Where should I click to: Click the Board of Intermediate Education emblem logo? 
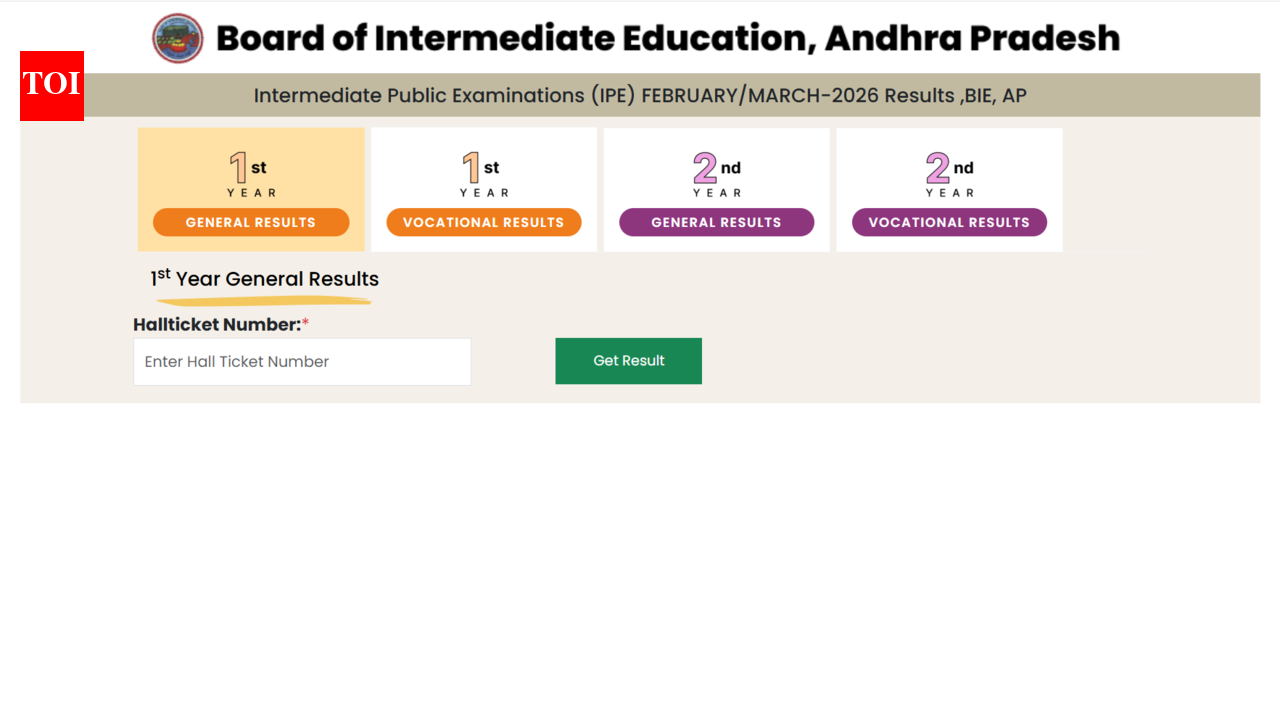point(178,39)
